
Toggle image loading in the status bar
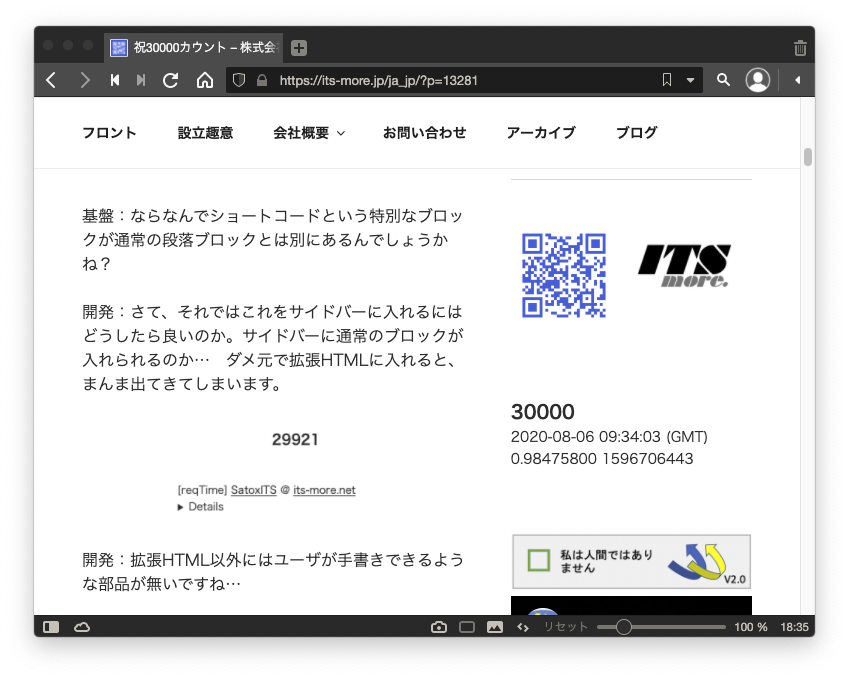coord(494,627)
